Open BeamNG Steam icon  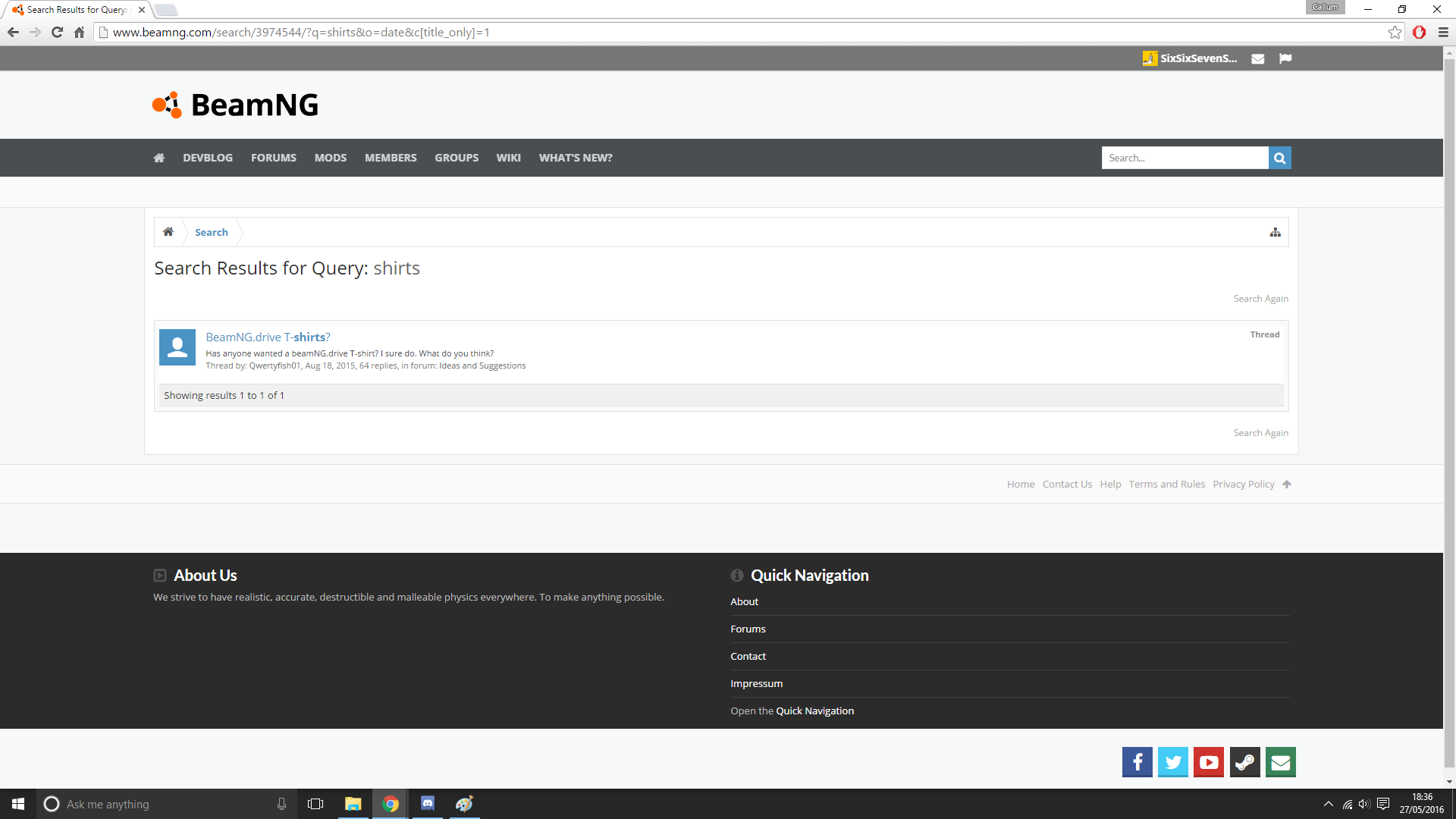point(1244,762)
